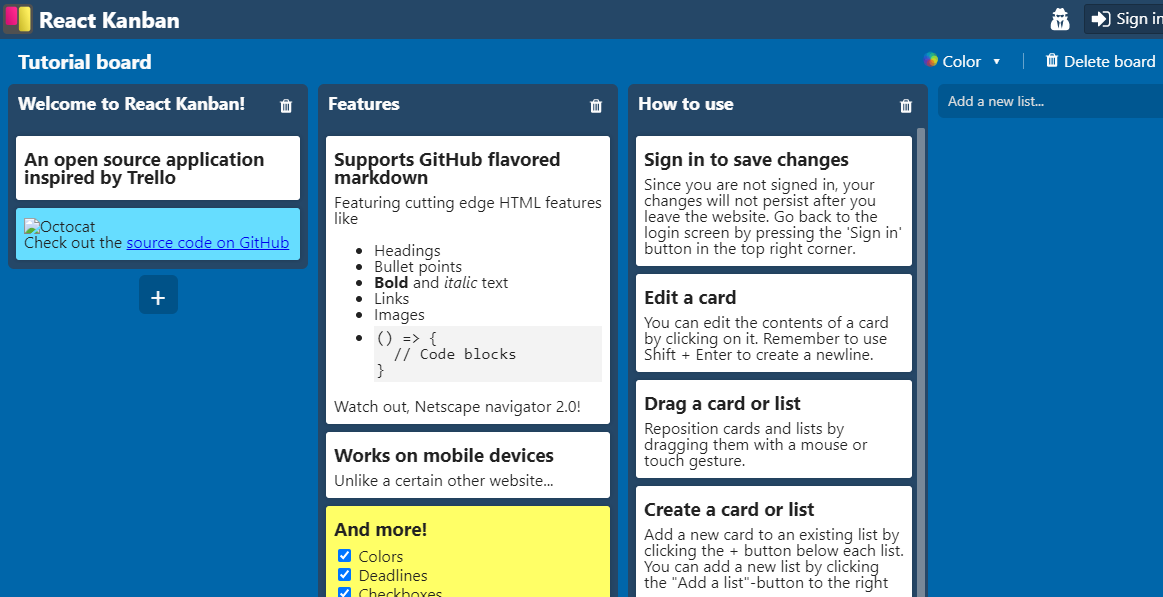This screenshot has height=597, width=1163.
Task: Click the Tutorial board title
Action: 84,61
